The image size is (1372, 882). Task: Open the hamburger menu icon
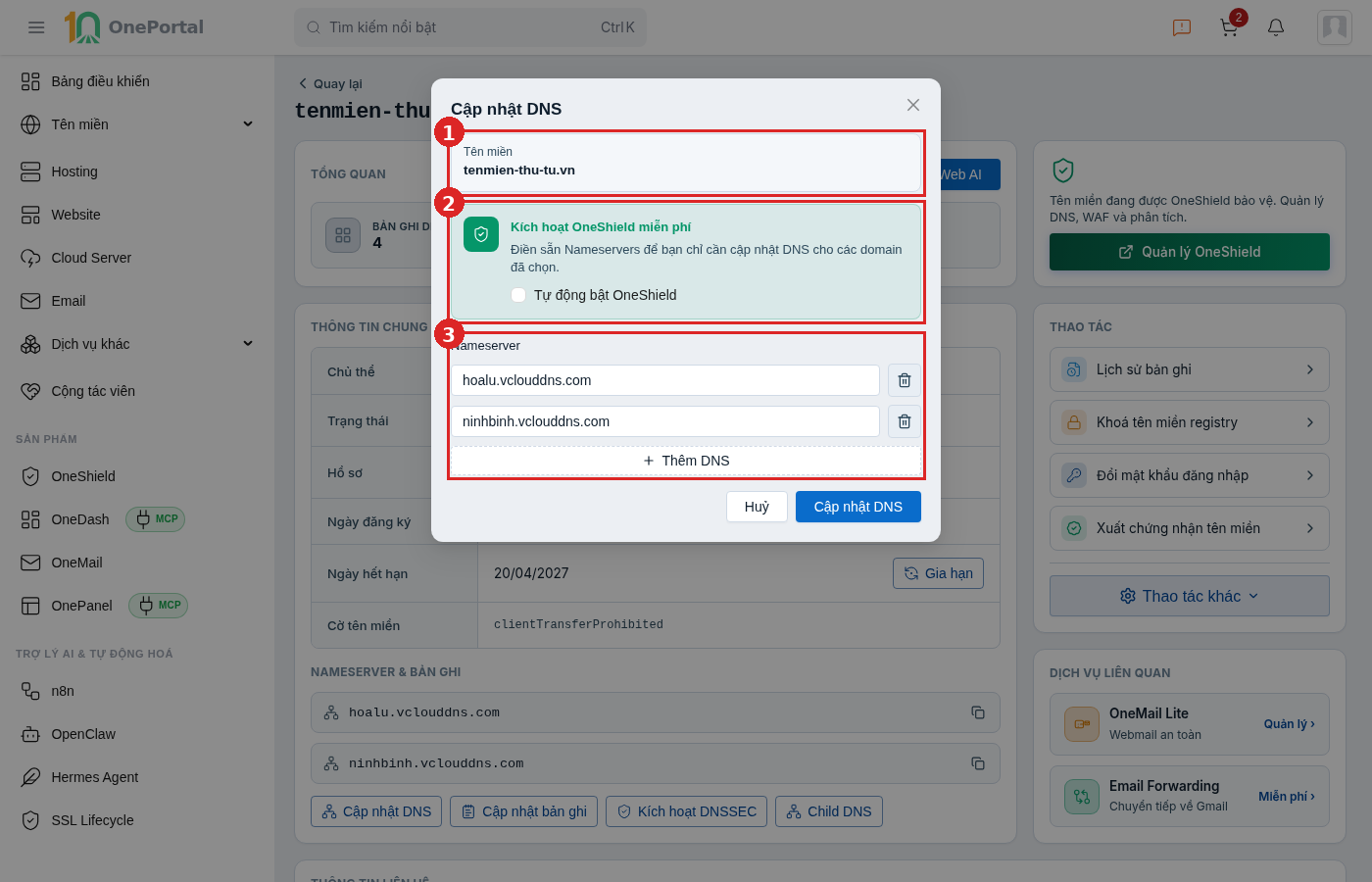pos(36,27)
